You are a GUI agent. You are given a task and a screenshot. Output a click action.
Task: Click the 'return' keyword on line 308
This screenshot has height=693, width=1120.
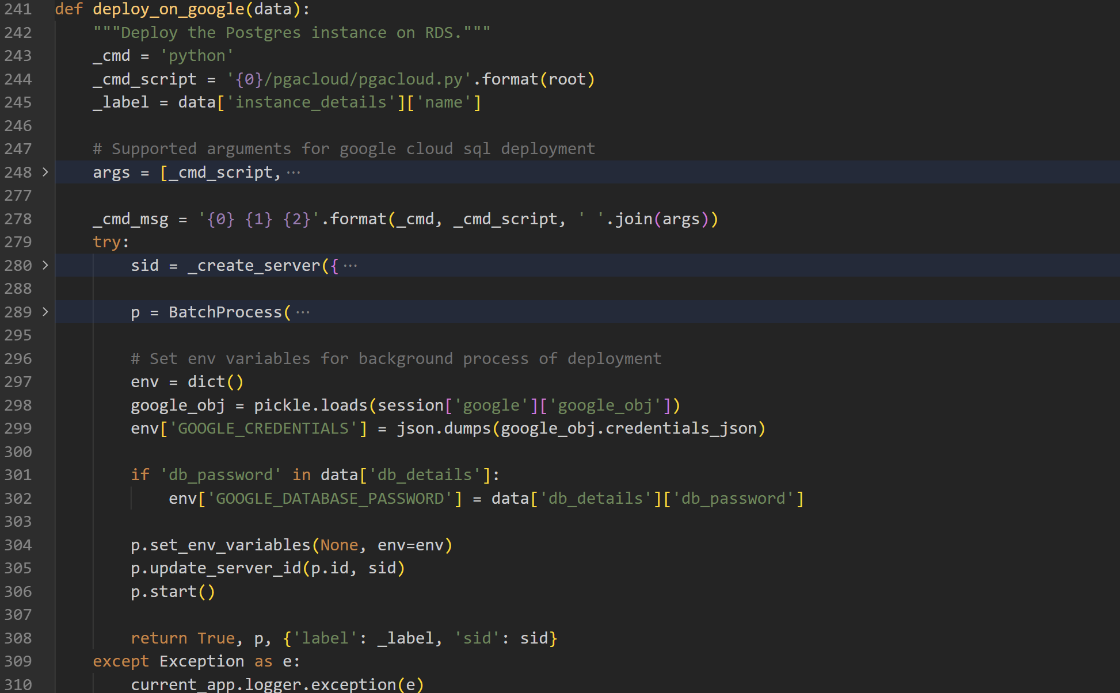click(159, 638)
